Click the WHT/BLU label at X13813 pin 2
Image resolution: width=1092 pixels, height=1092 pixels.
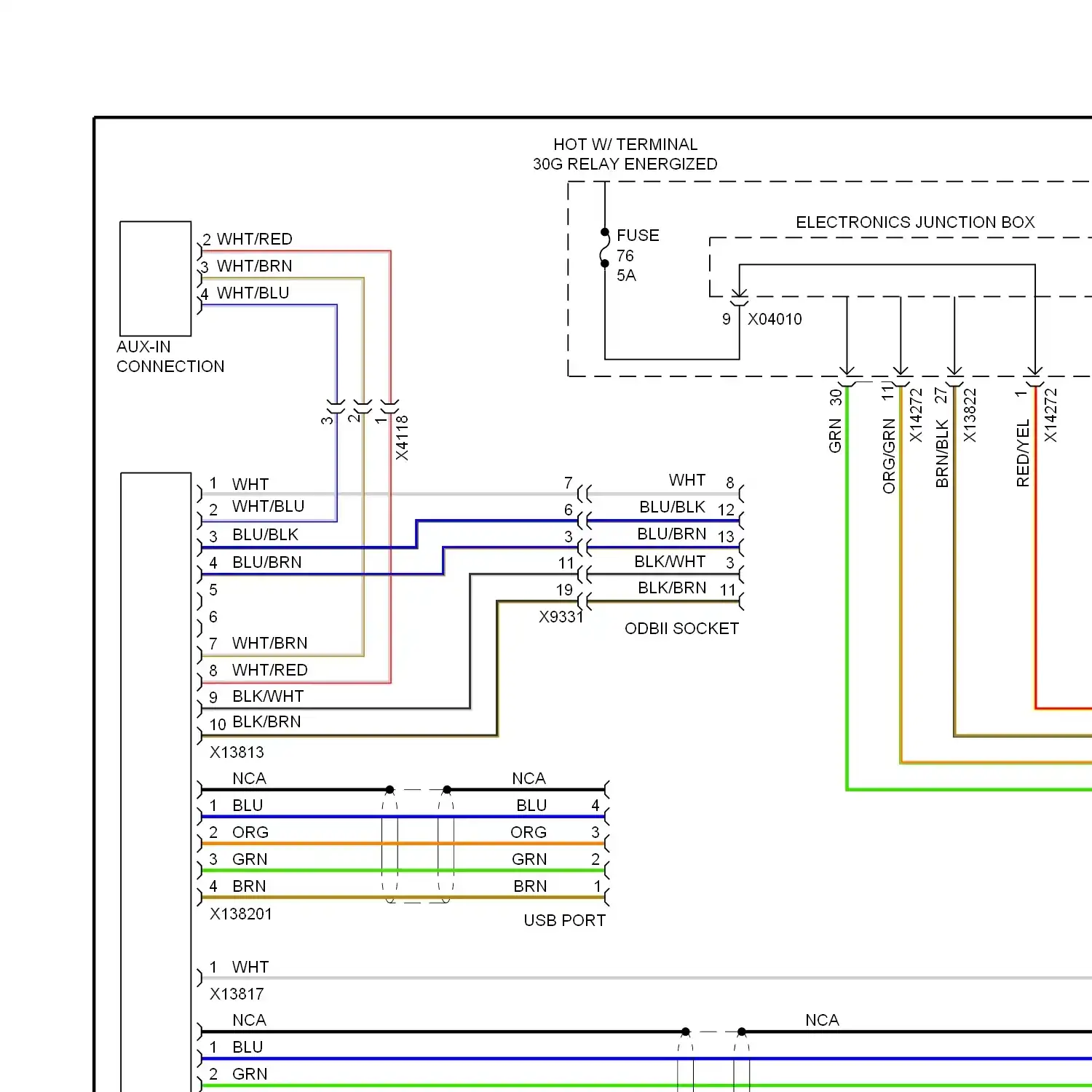click(x=268, y=506)
